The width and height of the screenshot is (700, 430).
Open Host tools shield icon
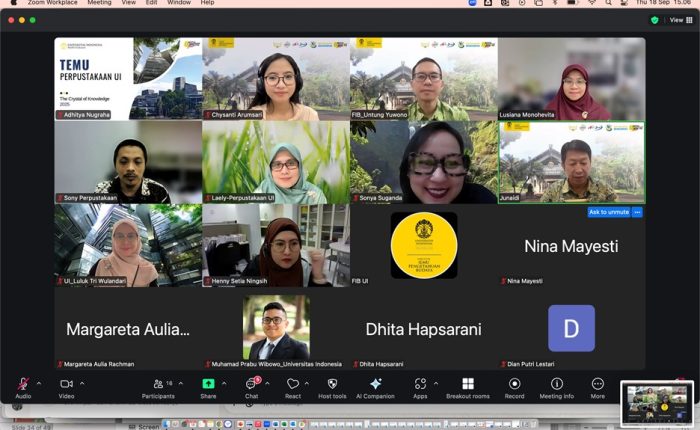pyautogui.click(x=332, y=385)
